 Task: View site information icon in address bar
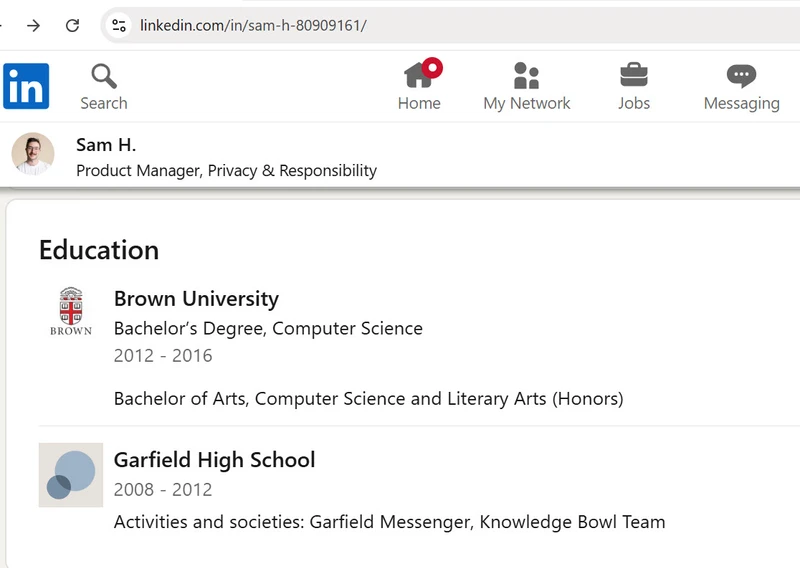(119, 25)
